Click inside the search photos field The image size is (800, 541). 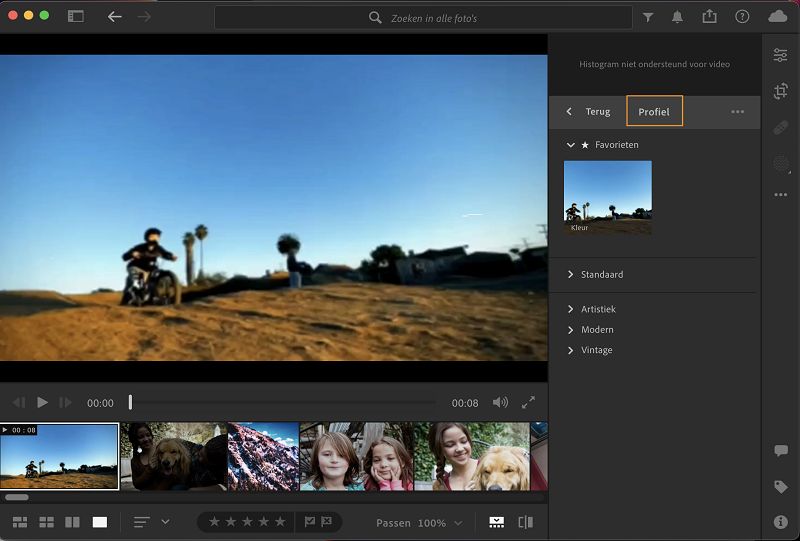pyautogui.click(x=423, y=18)
